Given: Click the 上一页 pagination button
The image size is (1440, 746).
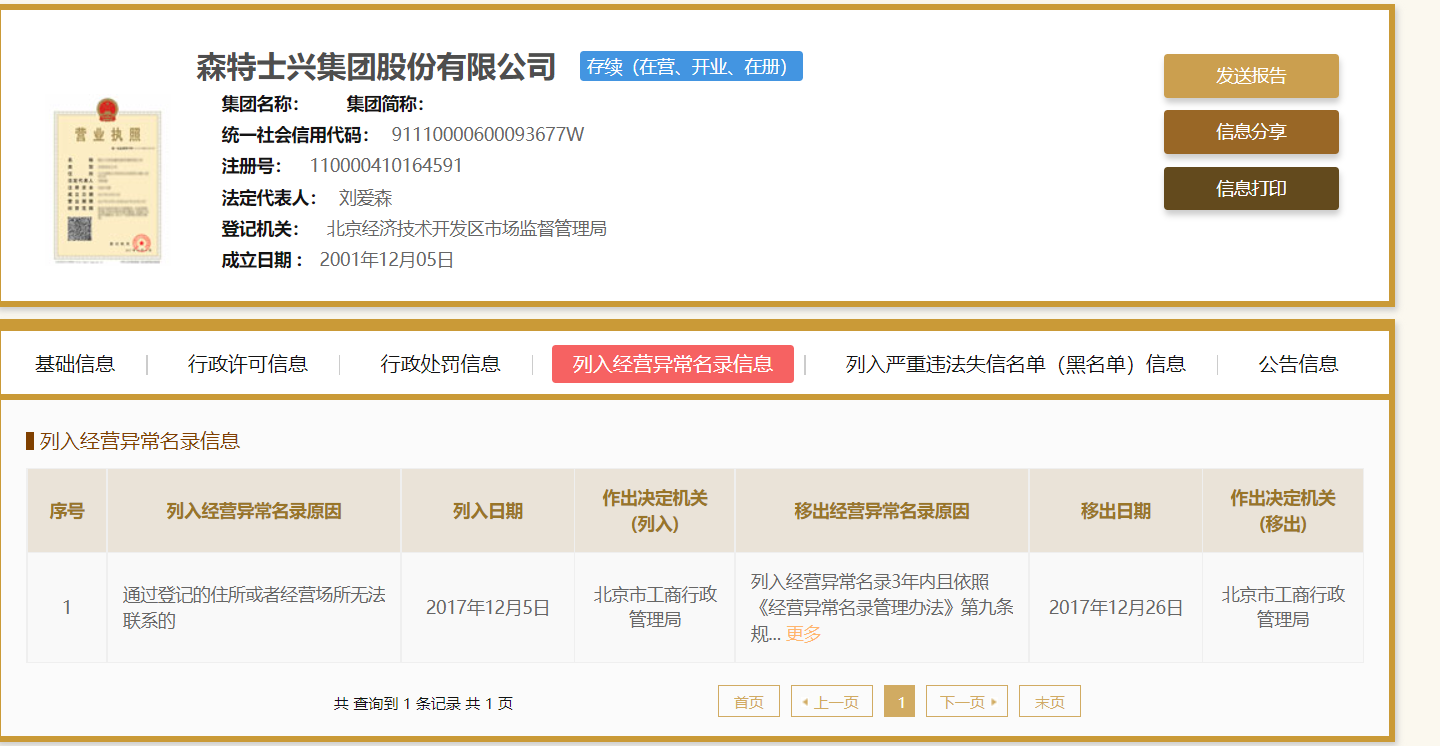Looking at the screenshot, I should point(832,702).
